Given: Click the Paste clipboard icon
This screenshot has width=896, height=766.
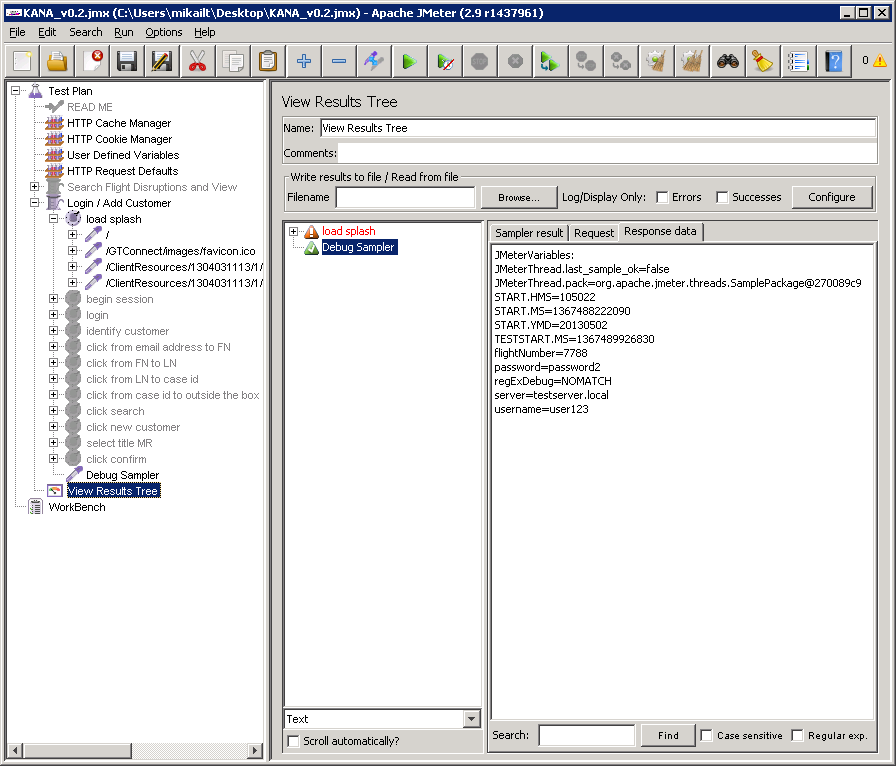Looking at the screenshot, I should click(268, 61).
